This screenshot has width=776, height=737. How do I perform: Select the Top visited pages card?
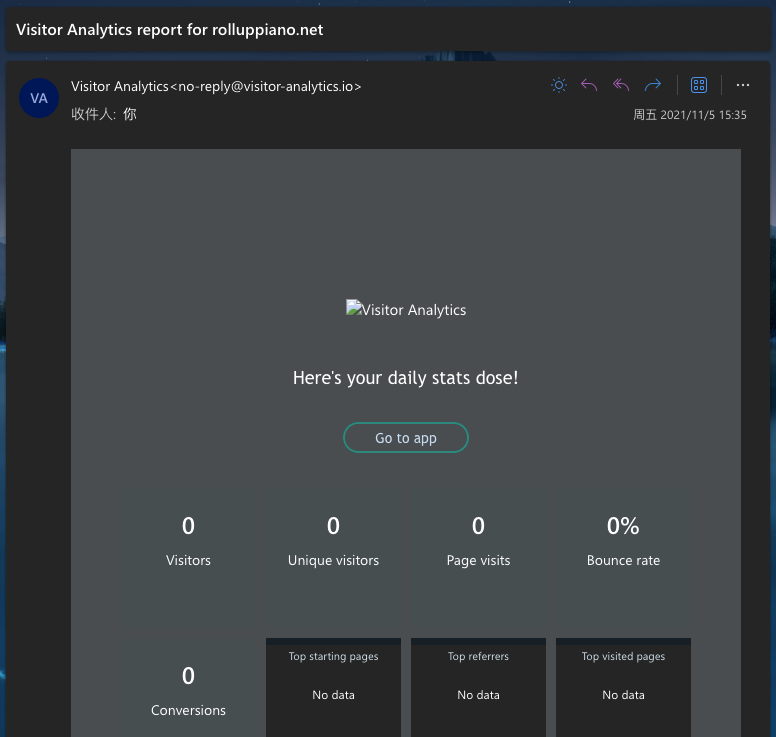tap(623, 688)
